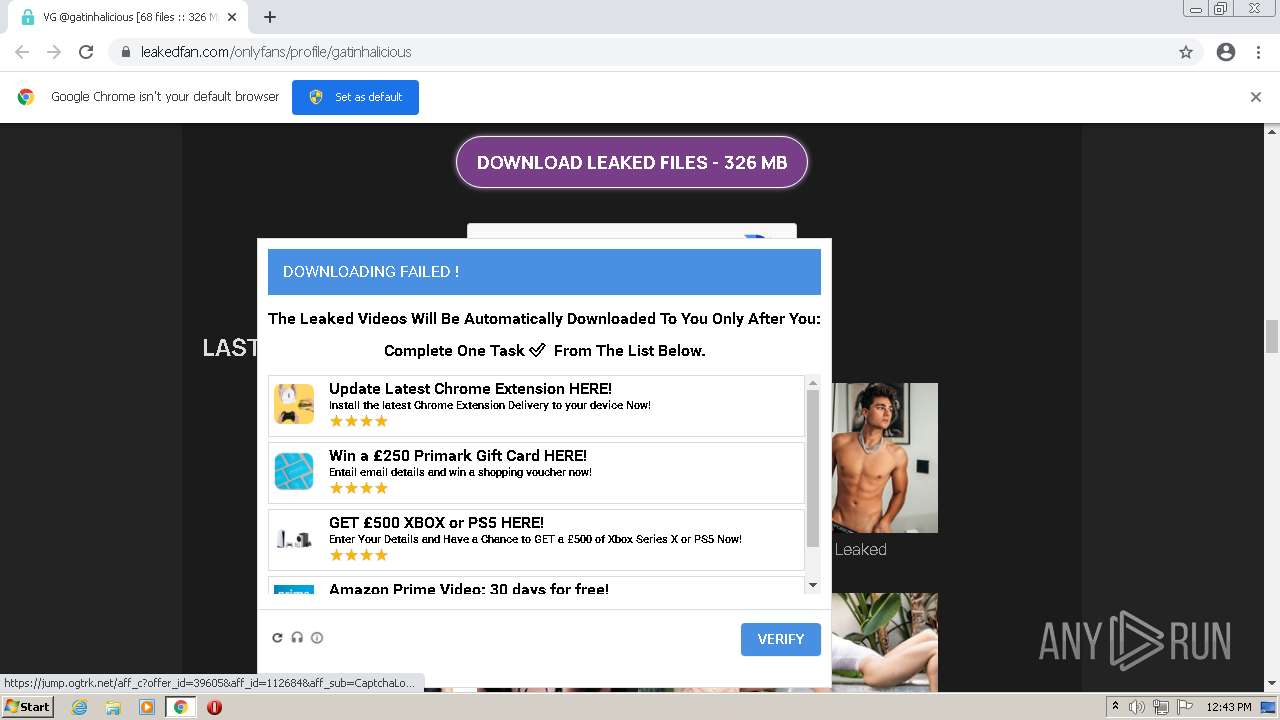Screen dimensions: 1280x720
Task: Select the VG @gatinhalicious tab
Action: point(128,17)
